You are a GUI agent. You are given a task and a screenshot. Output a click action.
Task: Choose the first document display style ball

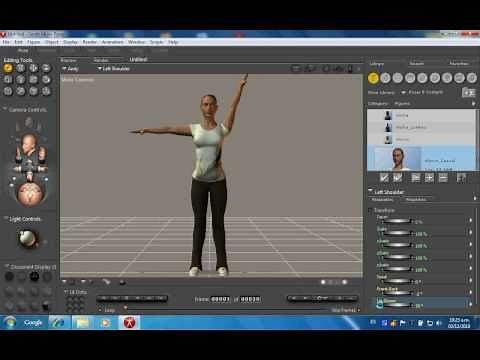pos(9,276)
